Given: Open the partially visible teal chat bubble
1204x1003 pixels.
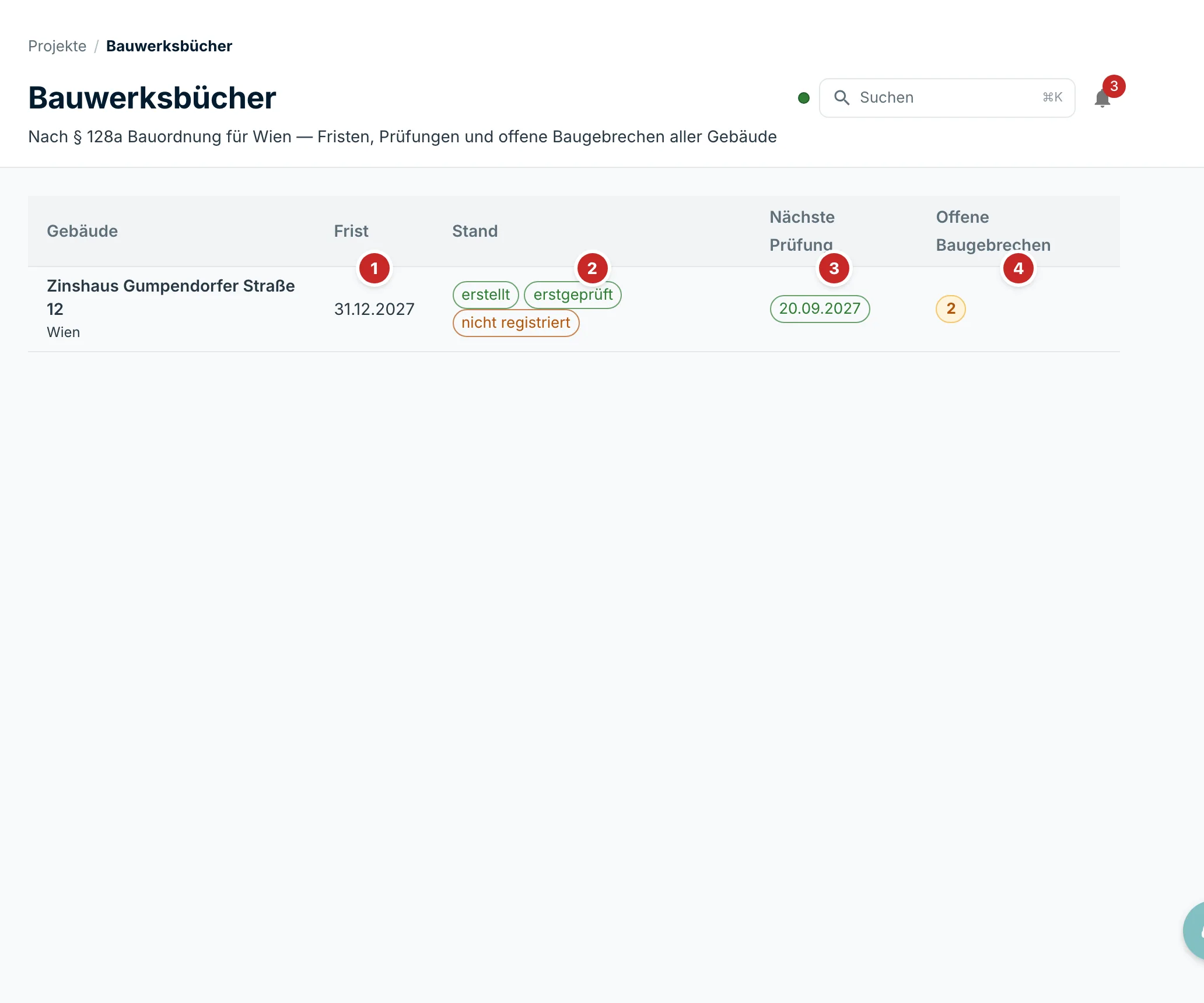Looking at the screenshot, I should point(1193,931).
